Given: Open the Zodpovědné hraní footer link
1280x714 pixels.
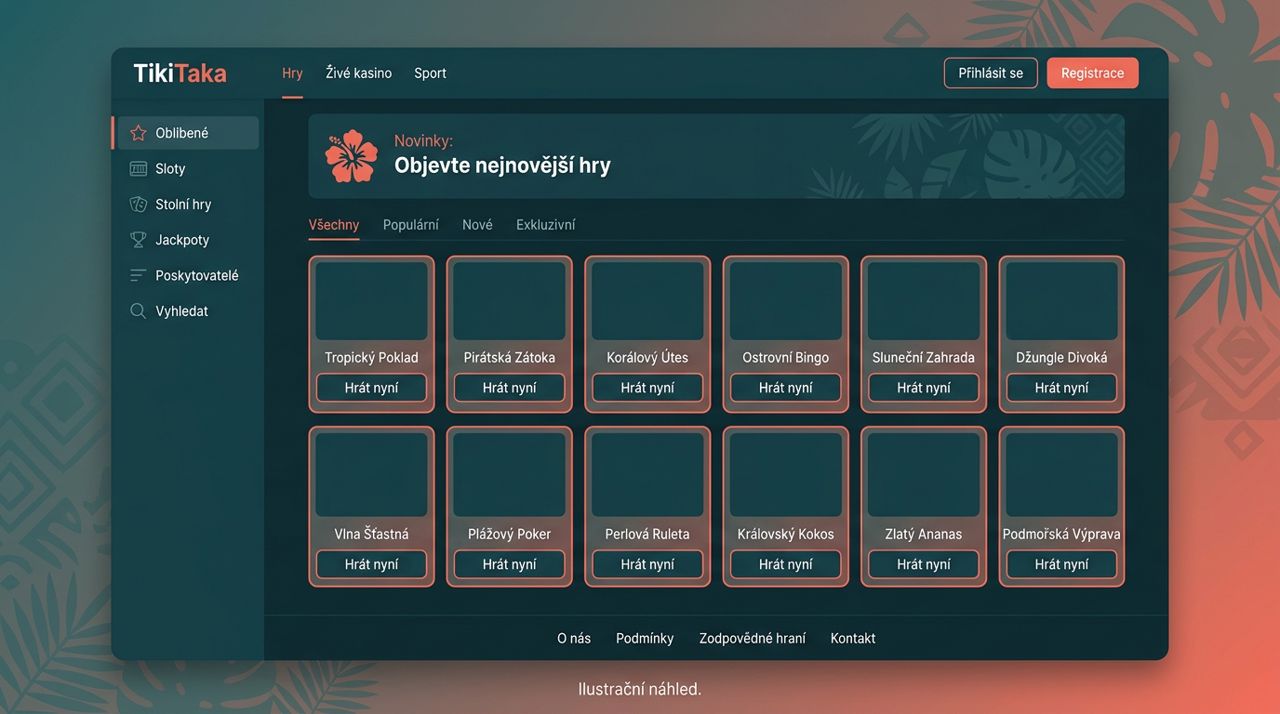Looking at the screenshot, I should click(752, 638).
